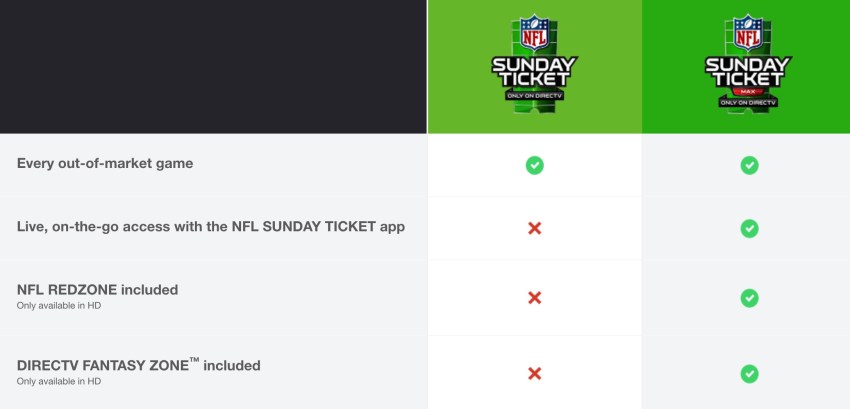Click 'NFL REDZONE included' feature label

coord(97,290)
